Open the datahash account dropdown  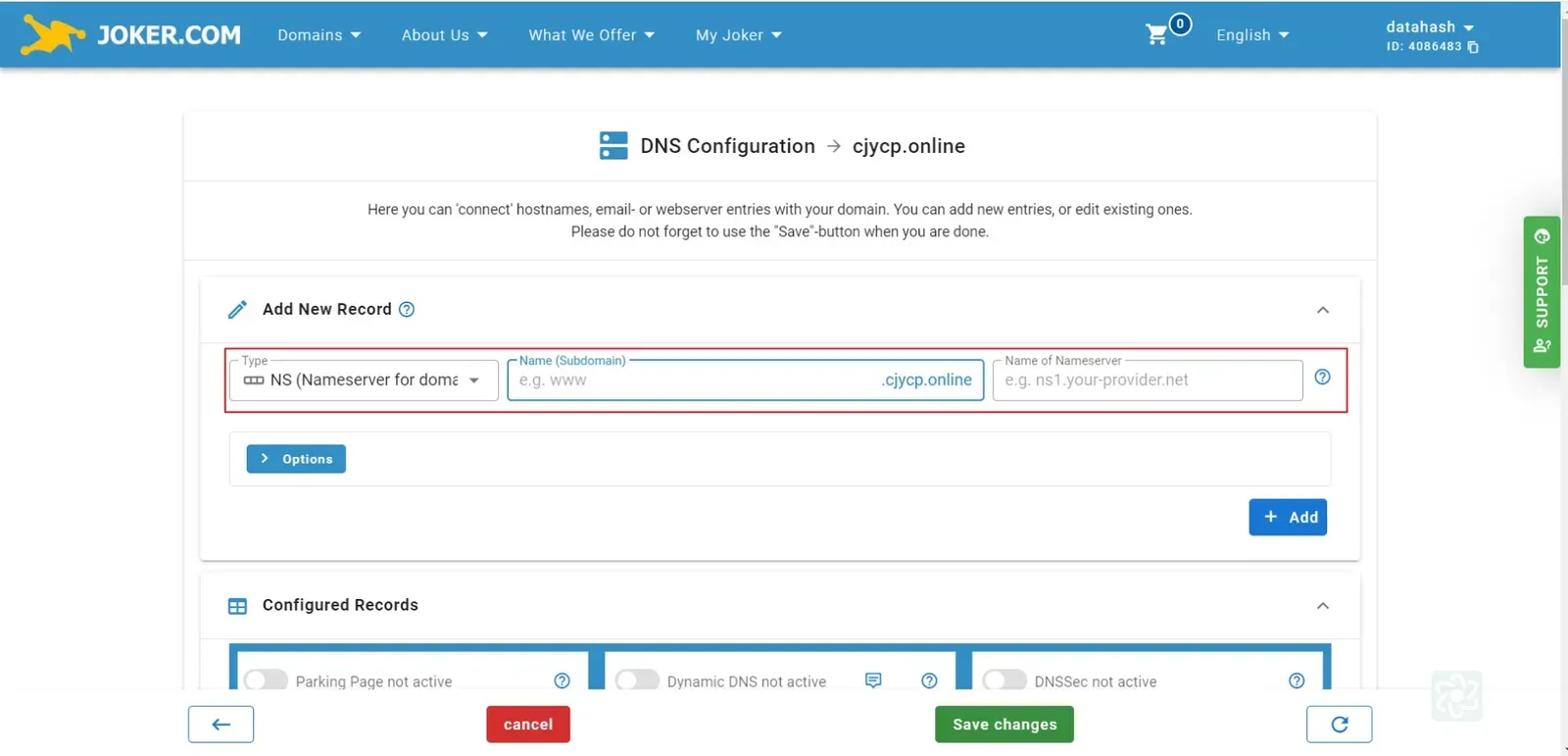coord(1430,27)
